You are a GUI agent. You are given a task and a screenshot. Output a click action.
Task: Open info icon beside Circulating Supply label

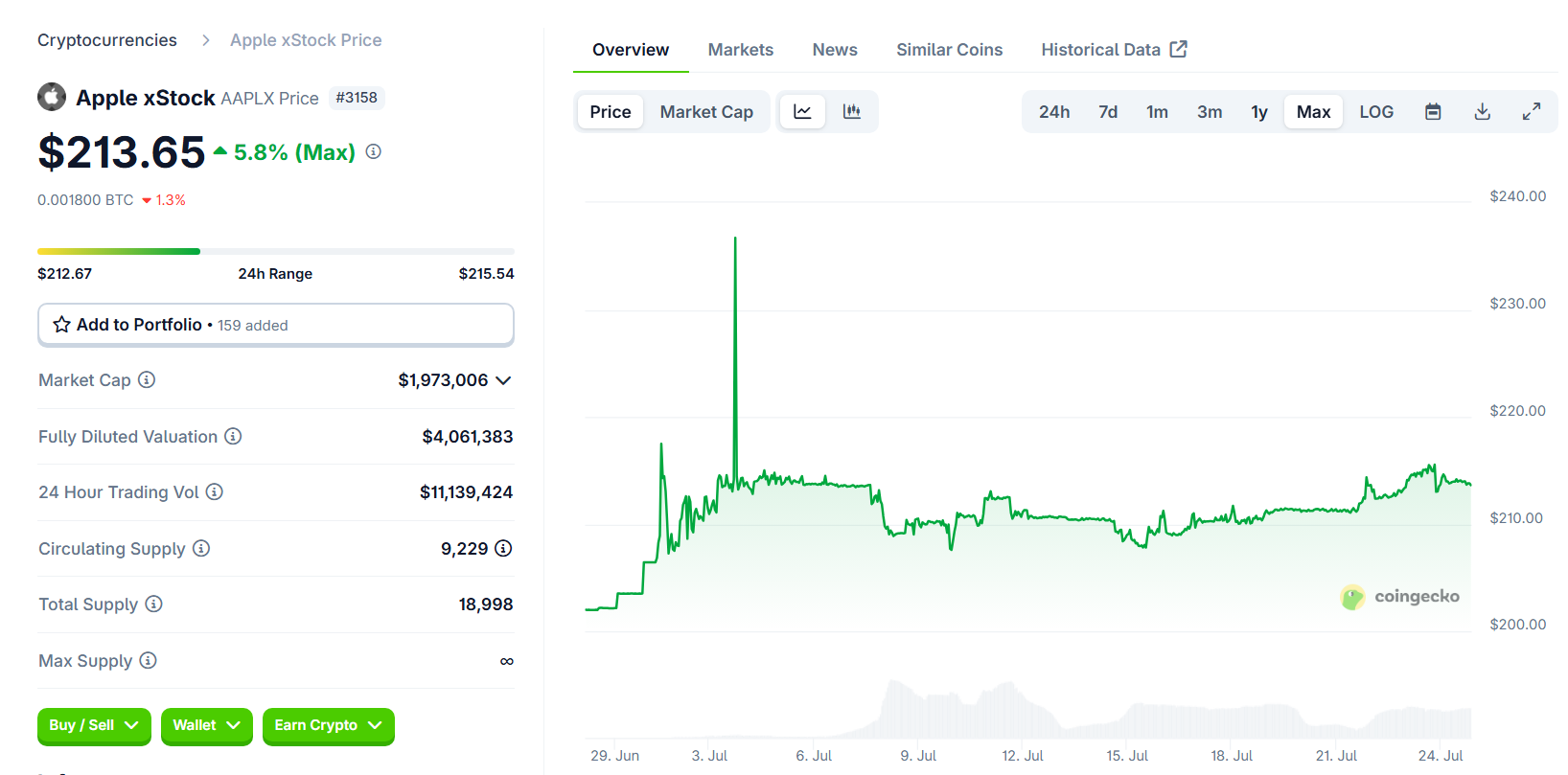click(x=201, y=548)
